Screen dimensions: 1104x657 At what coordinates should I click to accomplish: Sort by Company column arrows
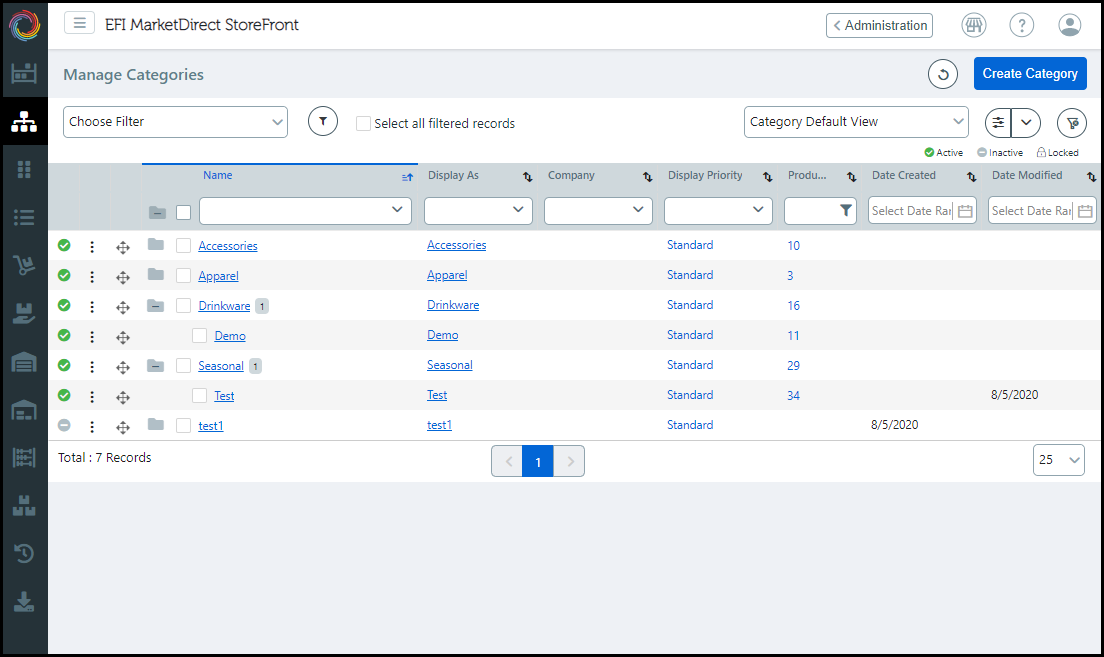click(x=647, y=177)
